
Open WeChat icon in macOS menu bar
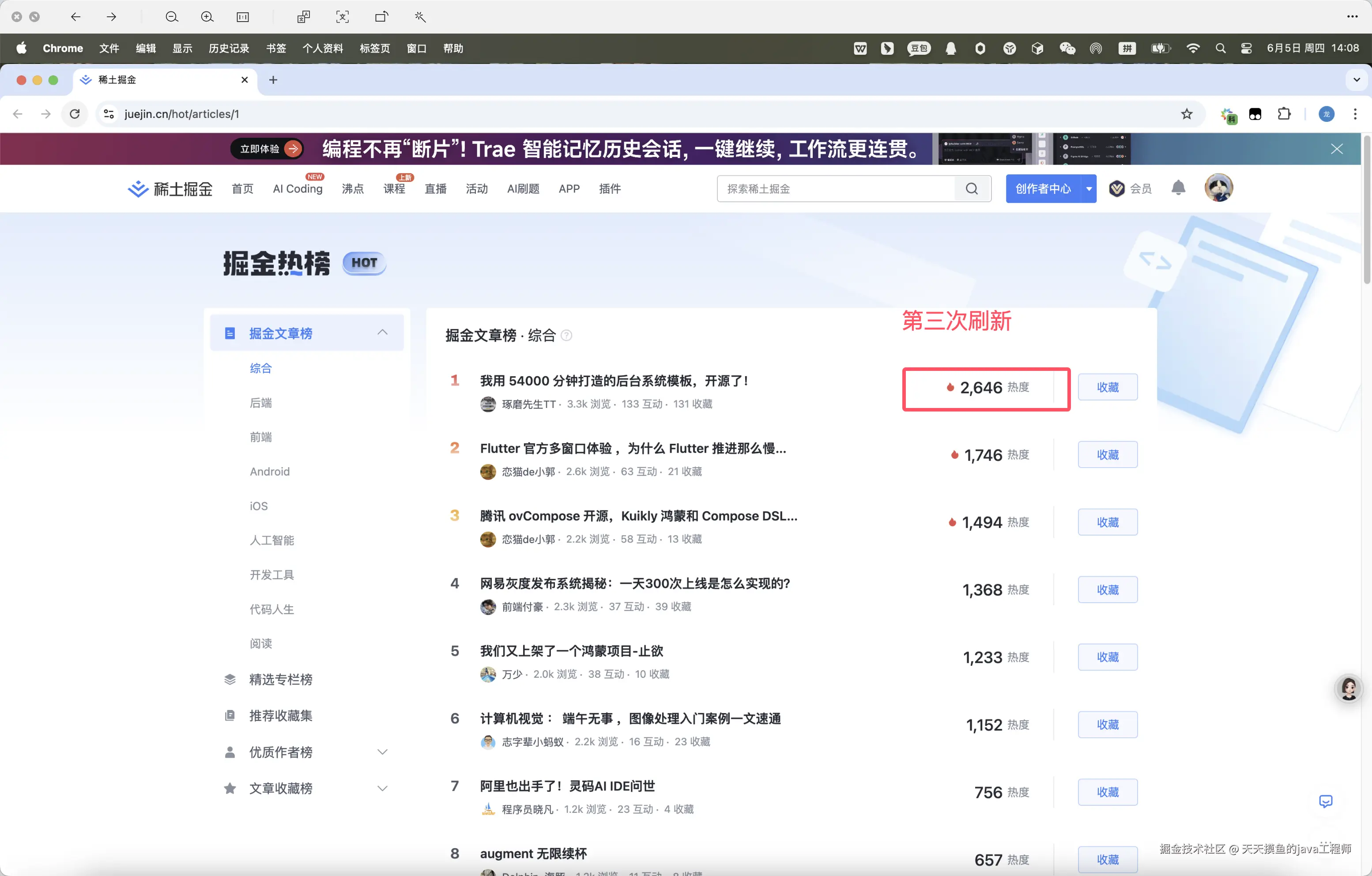point(1067,49)
